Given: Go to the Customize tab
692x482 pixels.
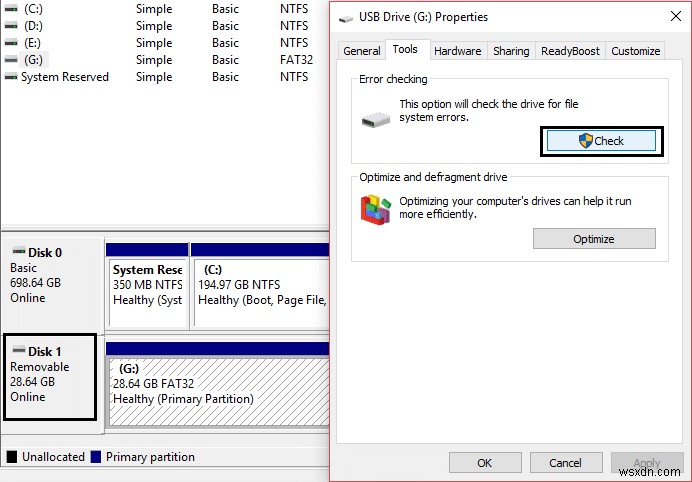Looking at the screenshot, I should click(x=636, y=51).
